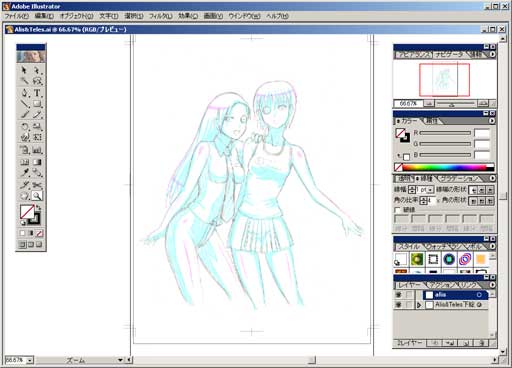Hide the Alis&Teles sketch layer eye icon

coord(398,305)
